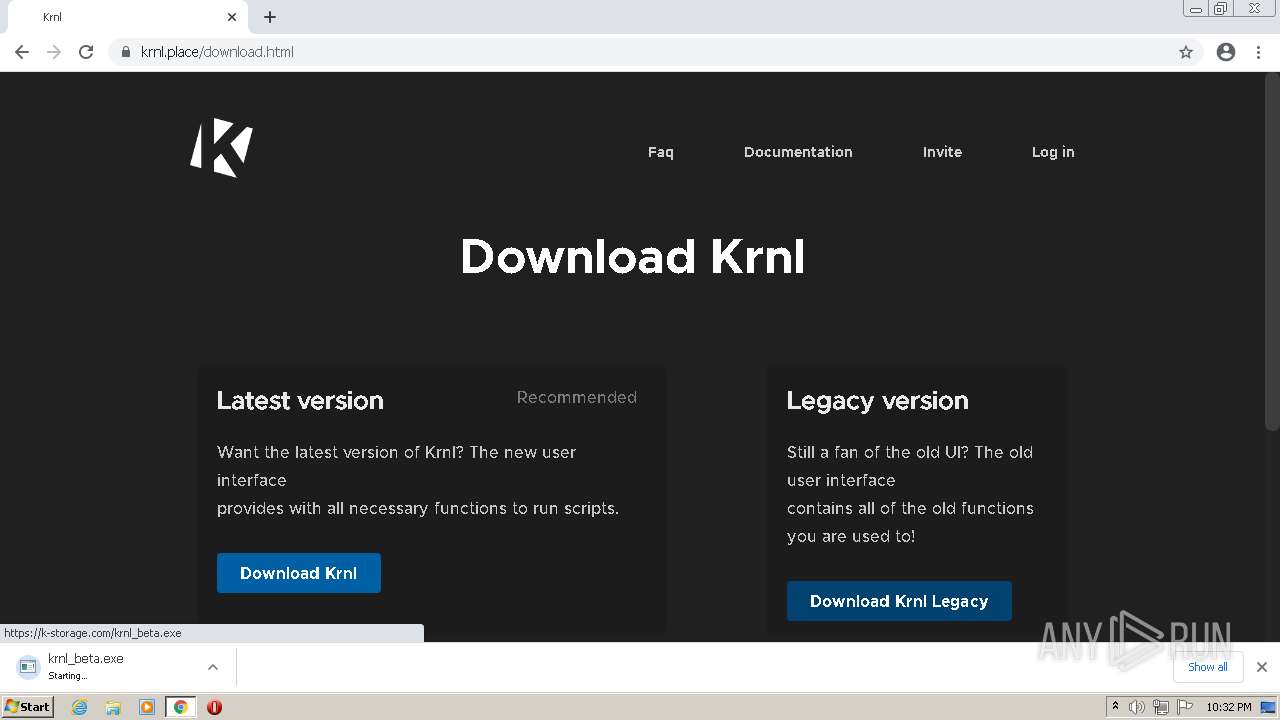This screenshot has width=1280, height=720.
Task: Expand krnl_beta.exe download options arrow
Action: (x=212, y=667)
